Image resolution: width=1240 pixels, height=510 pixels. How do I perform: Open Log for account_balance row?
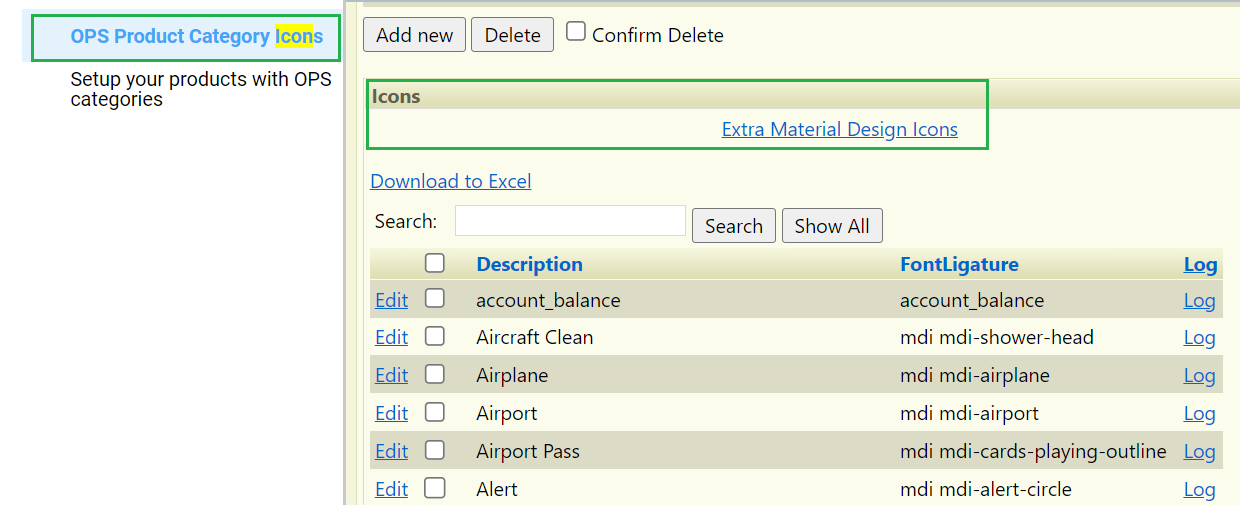1199,300
